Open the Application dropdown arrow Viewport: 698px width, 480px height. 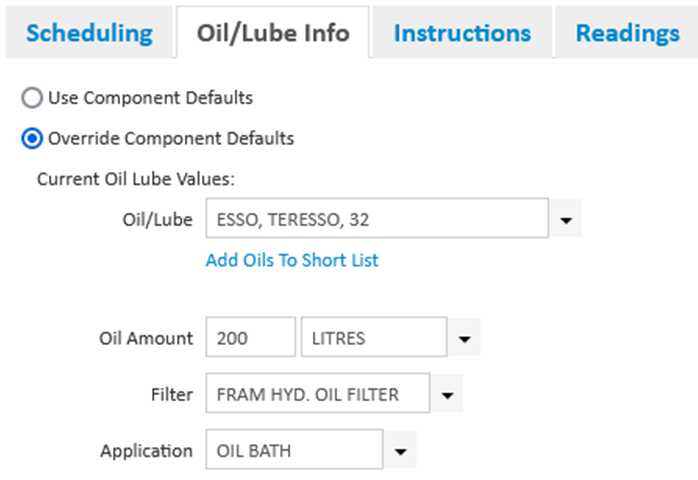tap(400, 451)
